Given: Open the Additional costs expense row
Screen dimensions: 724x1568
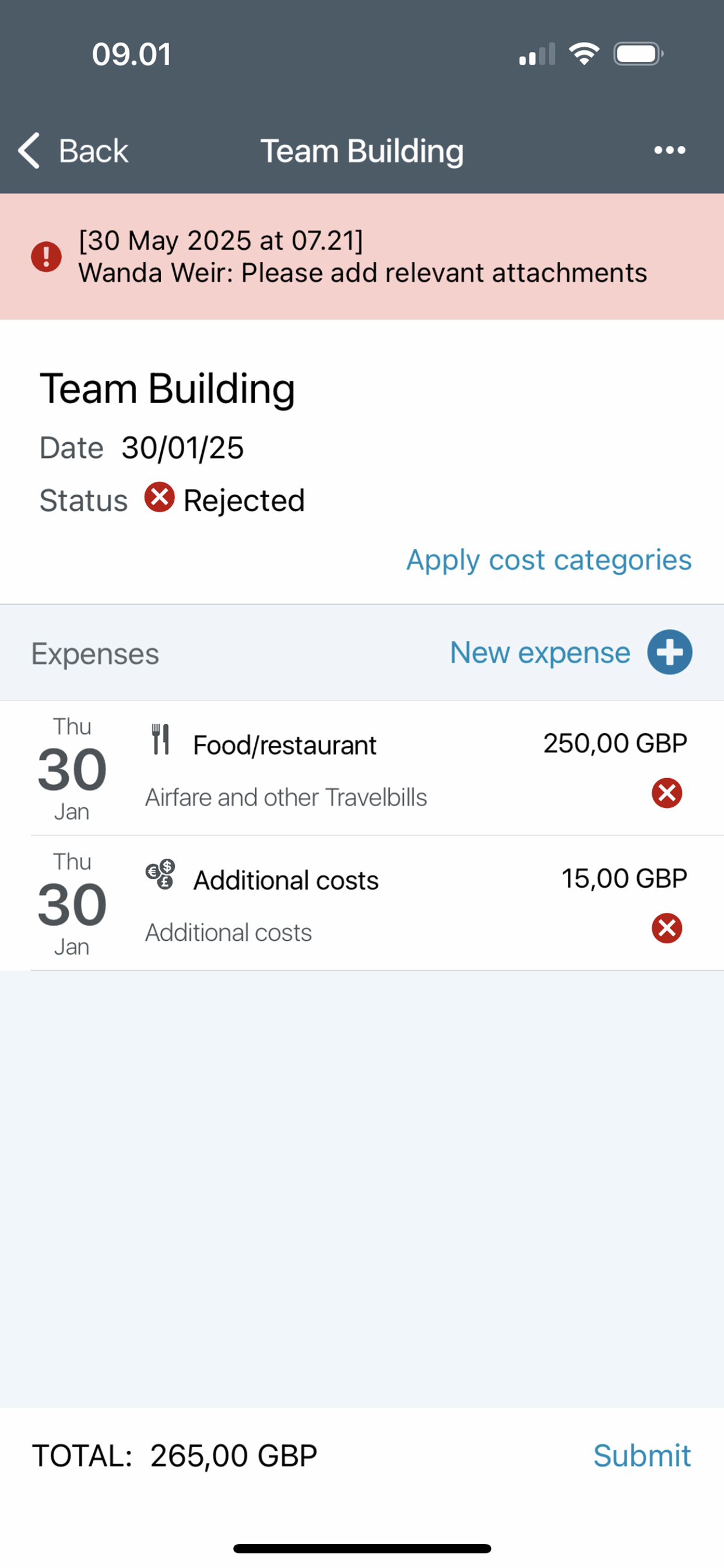Looking at the screenshot, I should [x=377, y=904].
